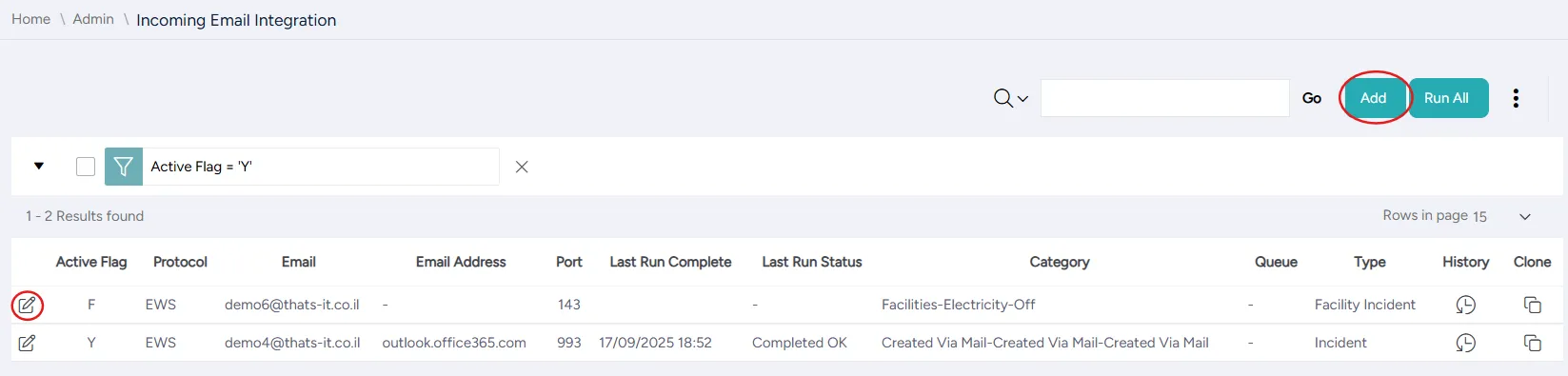Open history for the Facility Incident row
This screenshot has height=376, width=1568.
[1466, 305]
